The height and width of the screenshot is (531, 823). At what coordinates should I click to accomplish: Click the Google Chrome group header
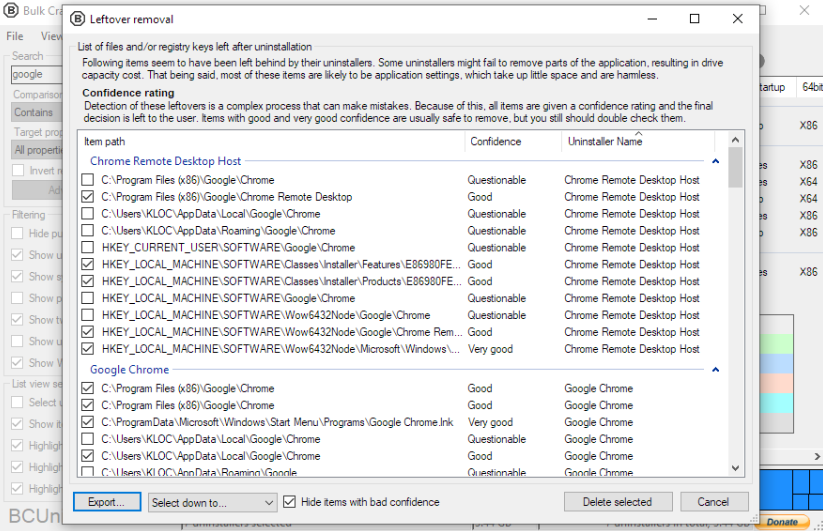[x=129, y=370]
